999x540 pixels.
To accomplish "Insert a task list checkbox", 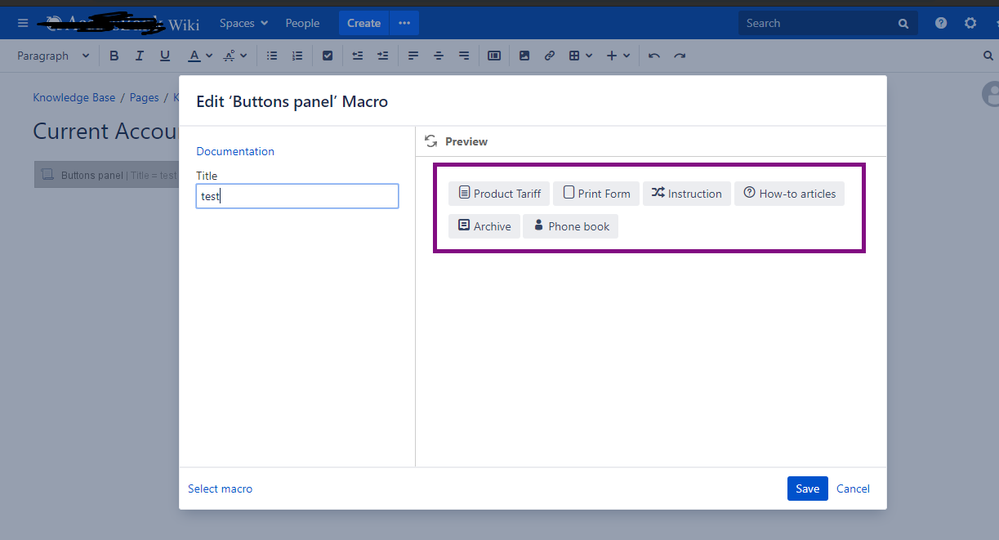I will tap(327, 56).
